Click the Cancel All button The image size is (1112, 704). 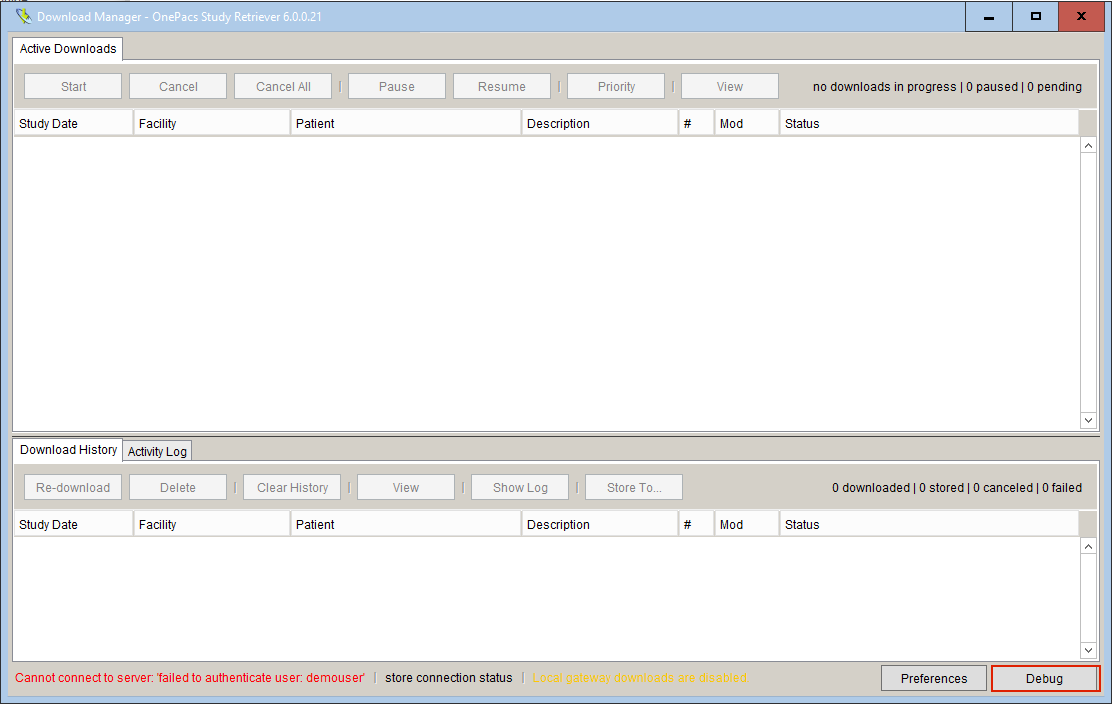pos(283,86)
